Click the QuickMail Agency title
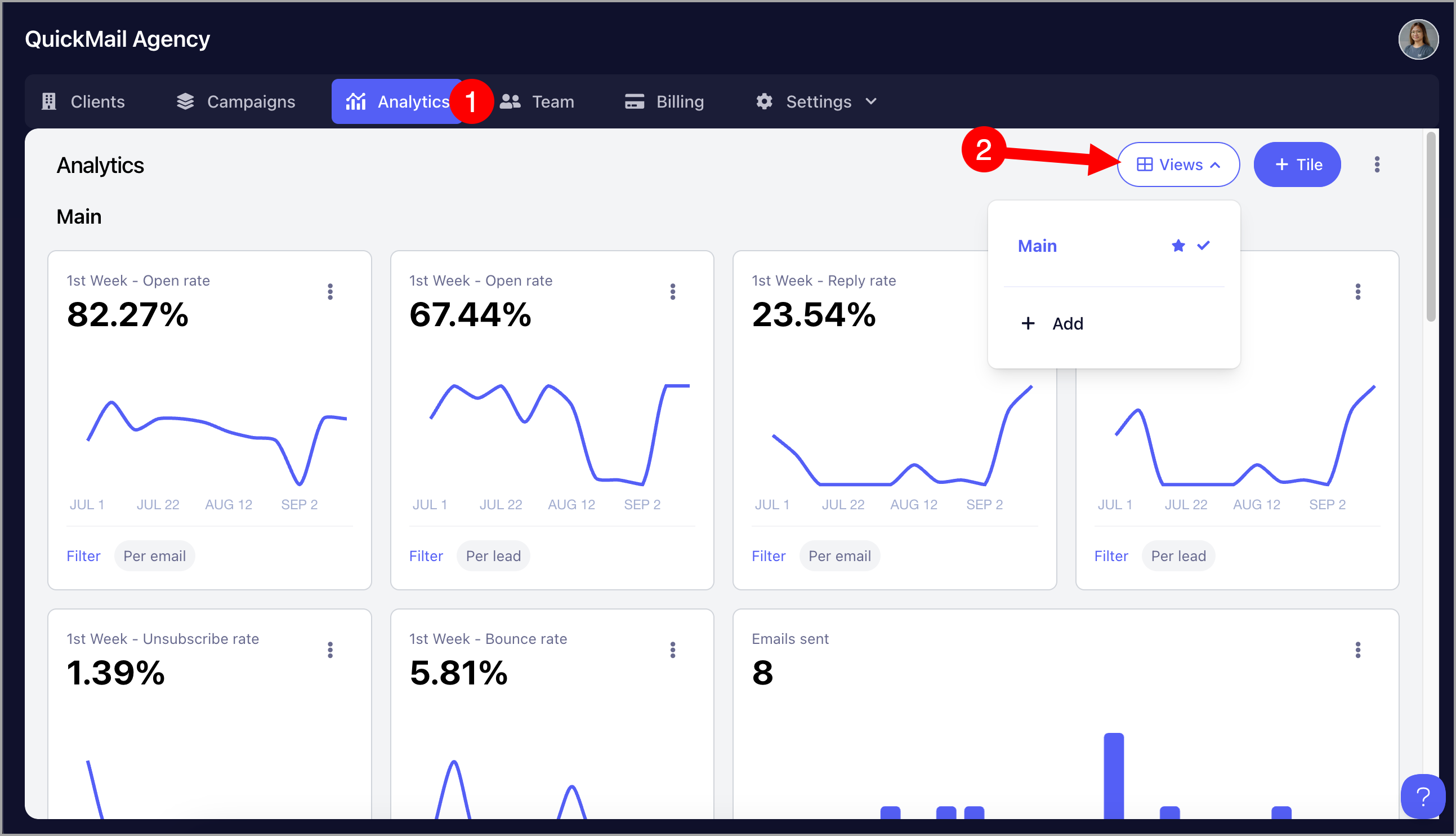The image size is (1456, 836). (x=117, y=39)
